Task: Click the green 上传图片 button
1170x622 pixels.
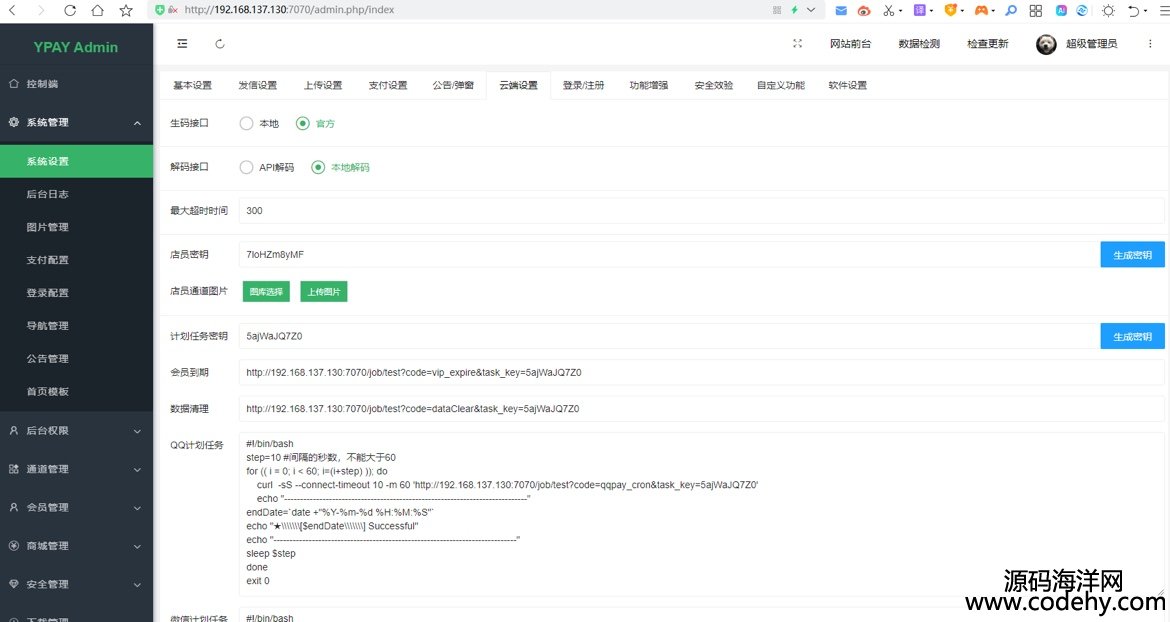Action: tap(323, 291)
